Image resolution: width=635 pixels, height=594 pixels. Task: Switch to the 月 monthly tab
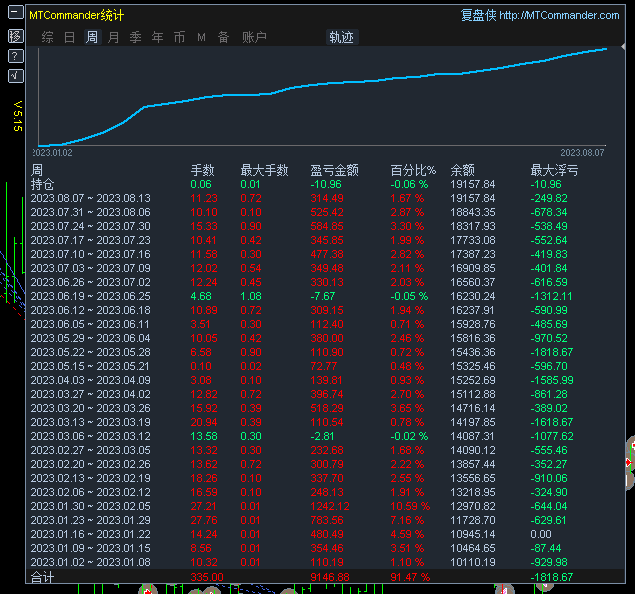(x=114, y=37)
